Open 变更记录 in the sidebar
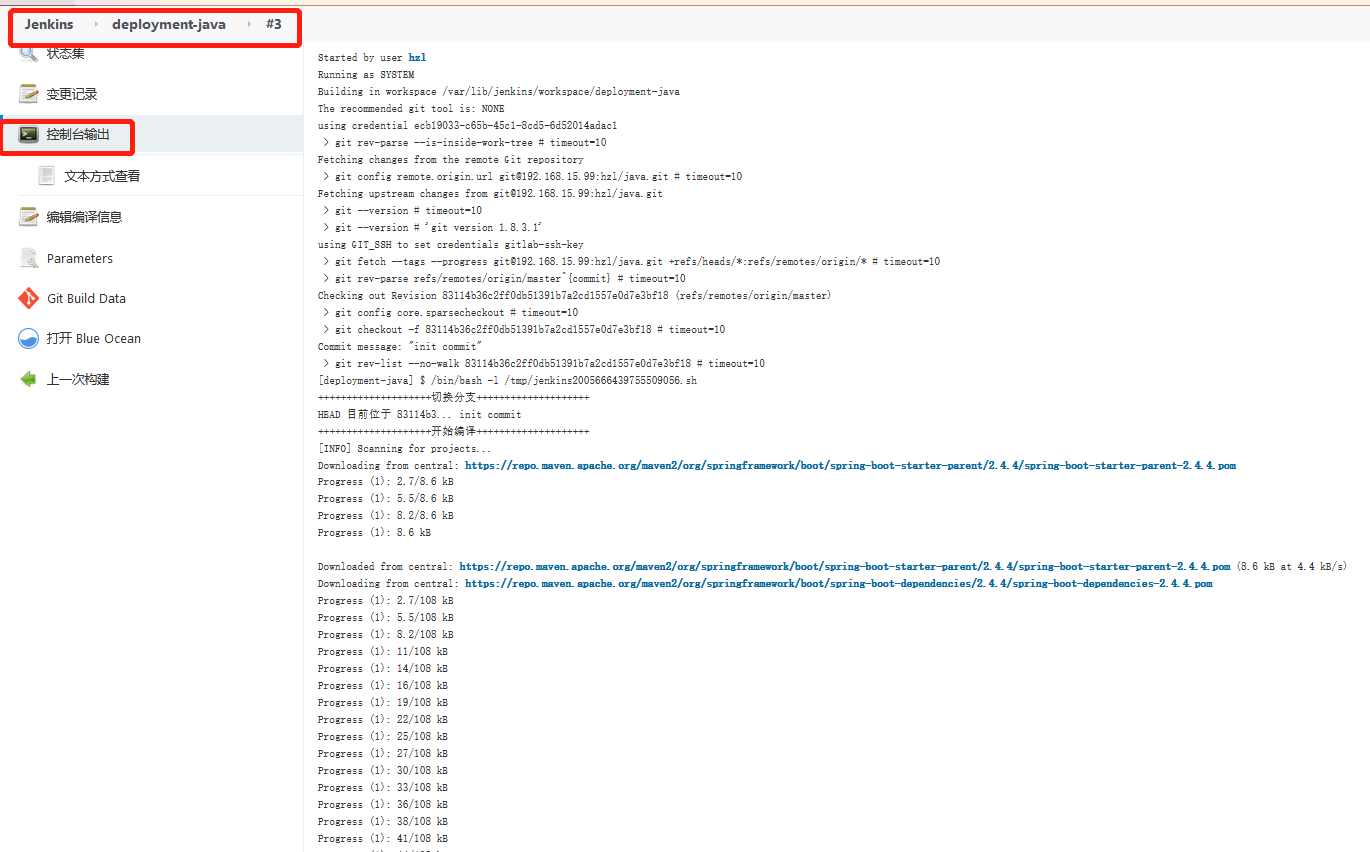The width and height of the screenshot is (1370, 852). coord(72,94)
